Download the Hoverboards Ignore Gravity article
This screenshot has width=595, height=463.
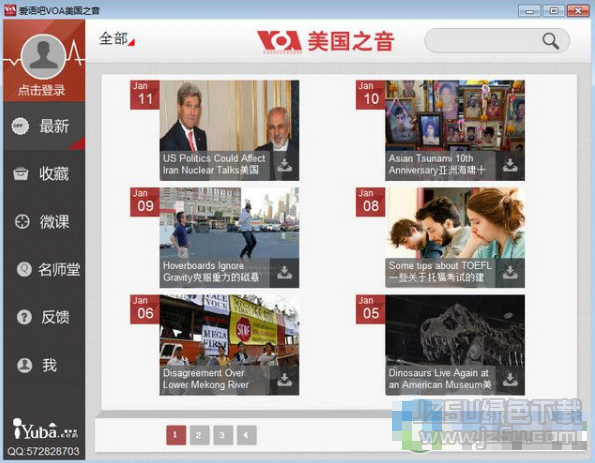click(x=284, y=272)
